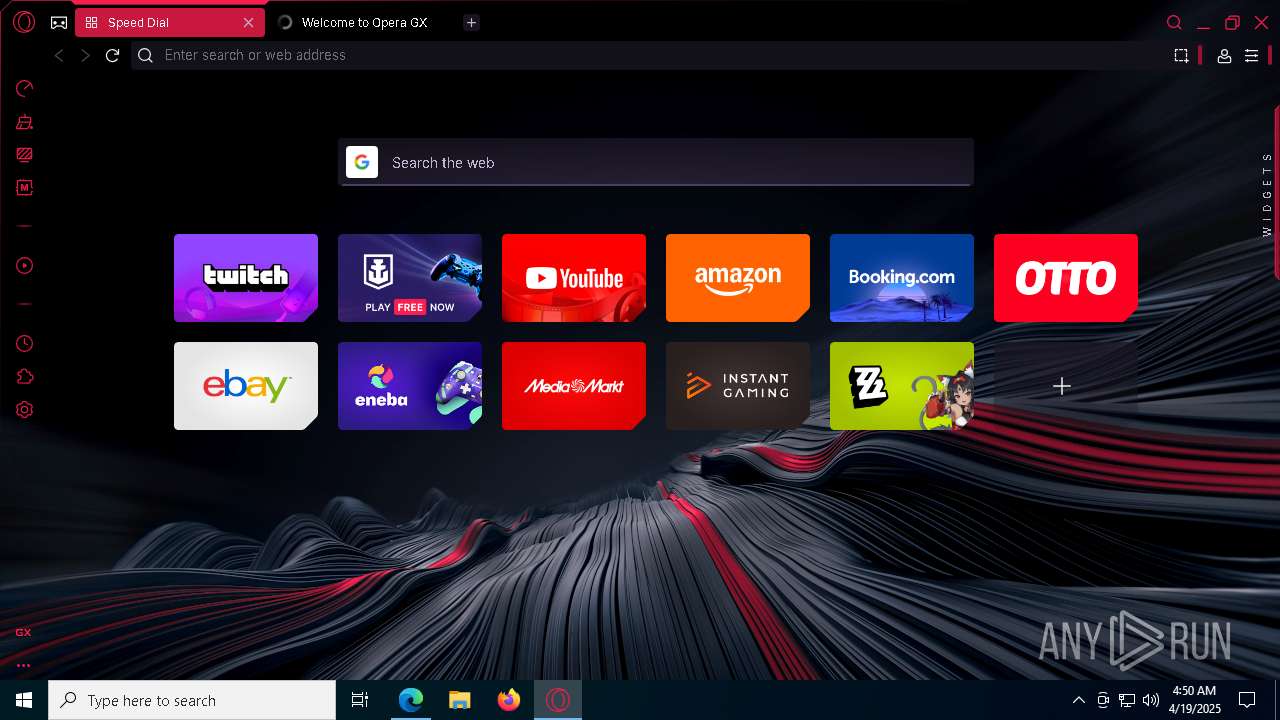Screen dimensions: 1280x720
Task: Open the profile account icon
Action: point(1224,56)
